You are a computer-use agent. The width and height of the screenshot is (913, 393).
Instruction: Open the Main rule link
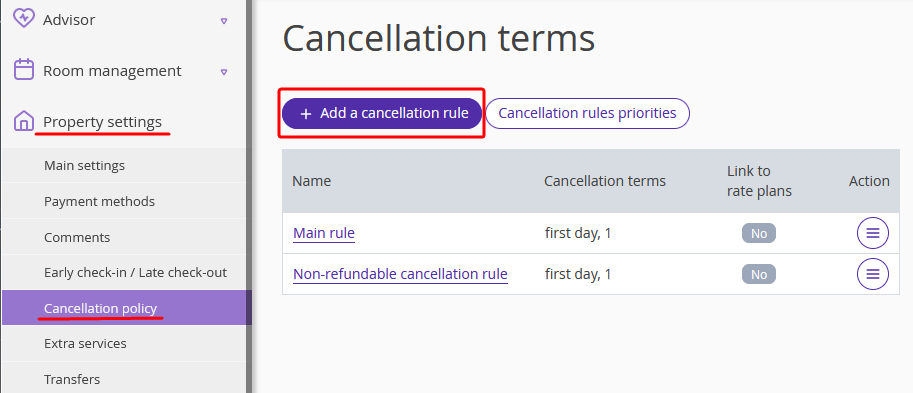click(324, 233)
